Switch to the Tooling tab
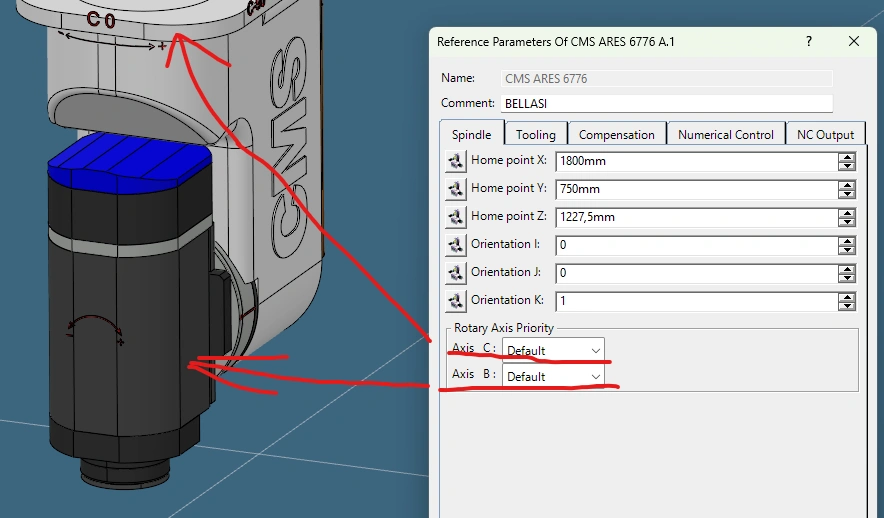 (536, 134)
